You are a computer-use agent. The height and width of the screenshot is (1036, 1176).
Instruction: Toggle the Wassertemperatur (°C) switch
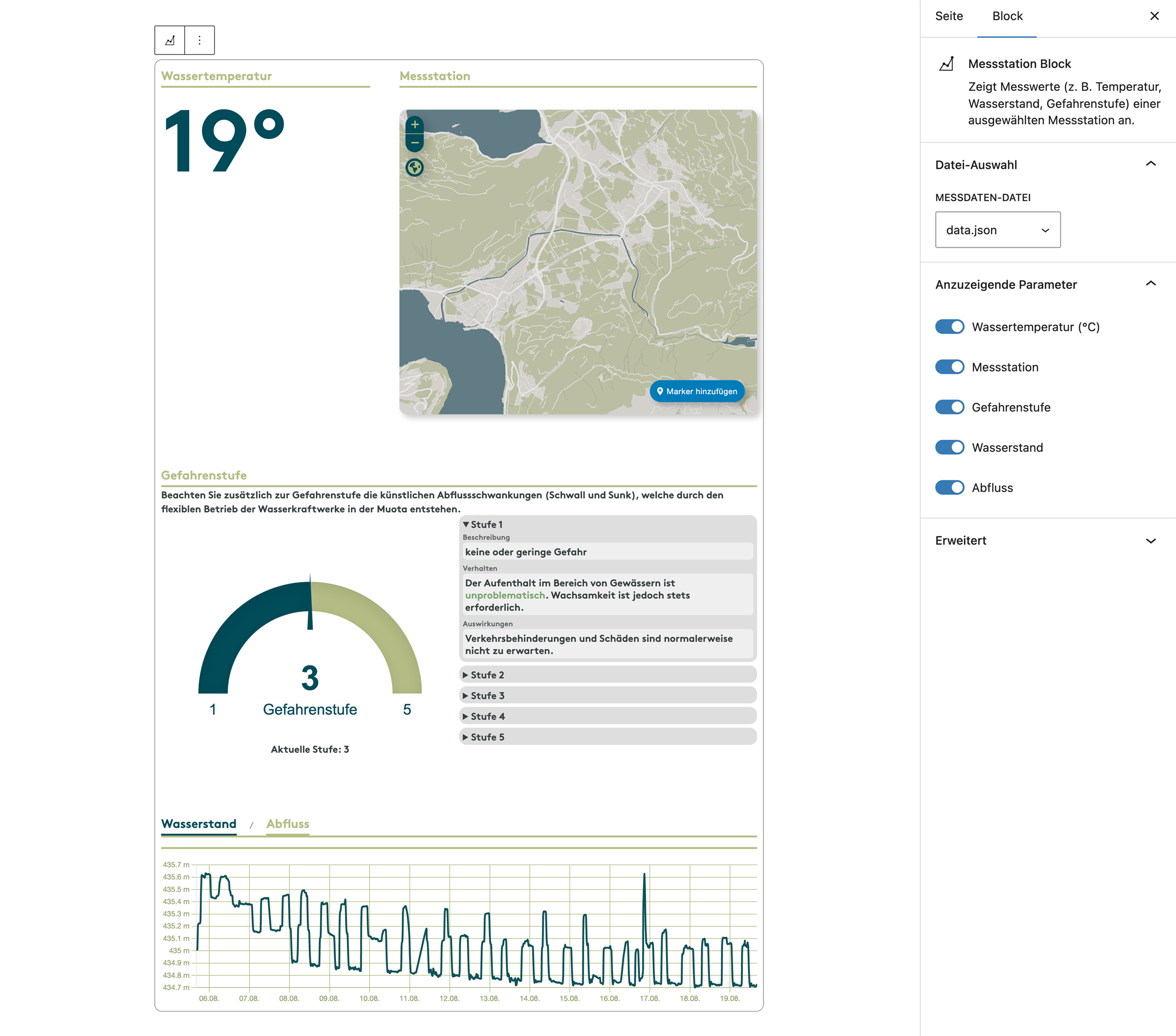click(950, 327)
